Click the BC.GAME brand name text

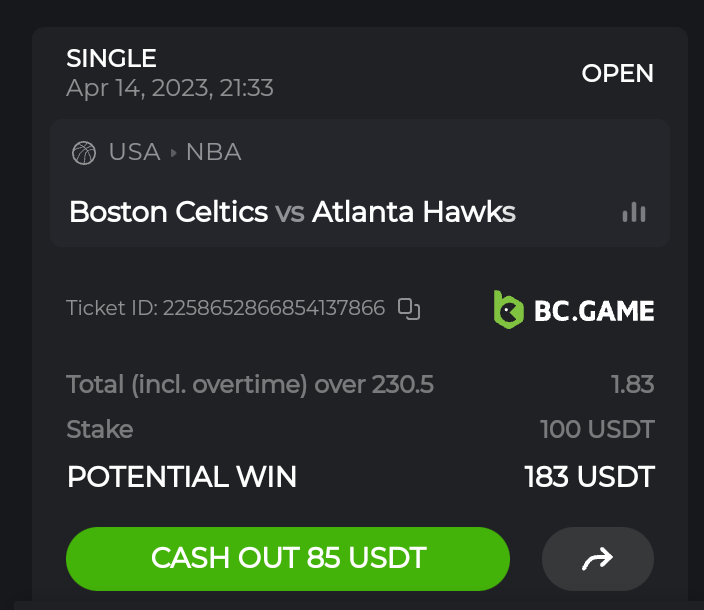click(x=594, y=310)
